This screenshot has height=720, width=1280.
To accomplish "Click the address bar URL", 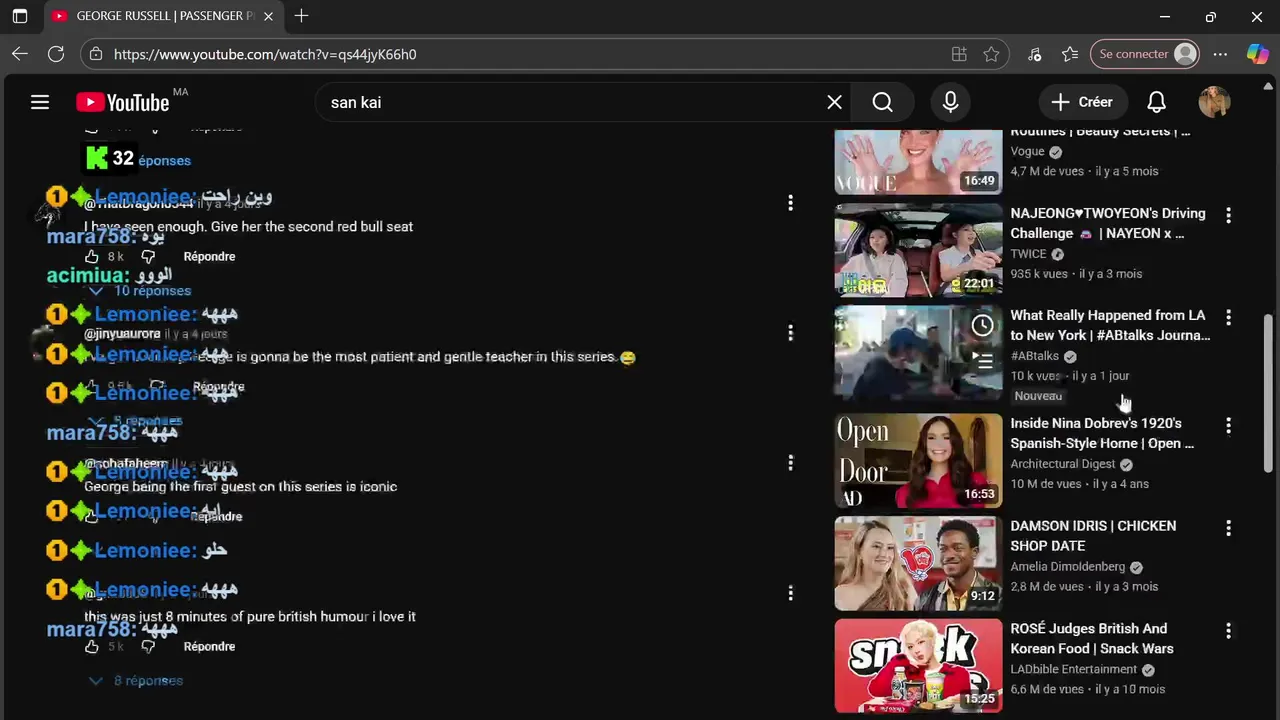I will pyautogui.click(x=265, y=54).
